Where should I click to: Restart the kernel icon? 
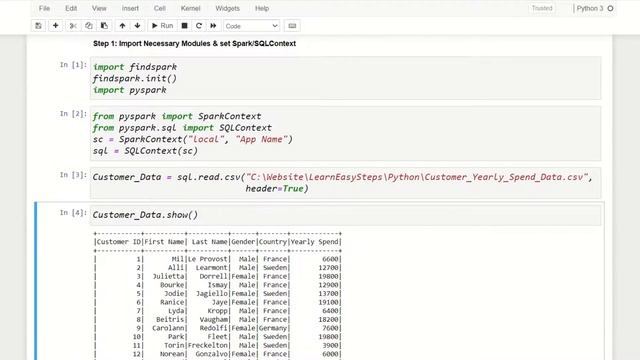pos(199,26)
